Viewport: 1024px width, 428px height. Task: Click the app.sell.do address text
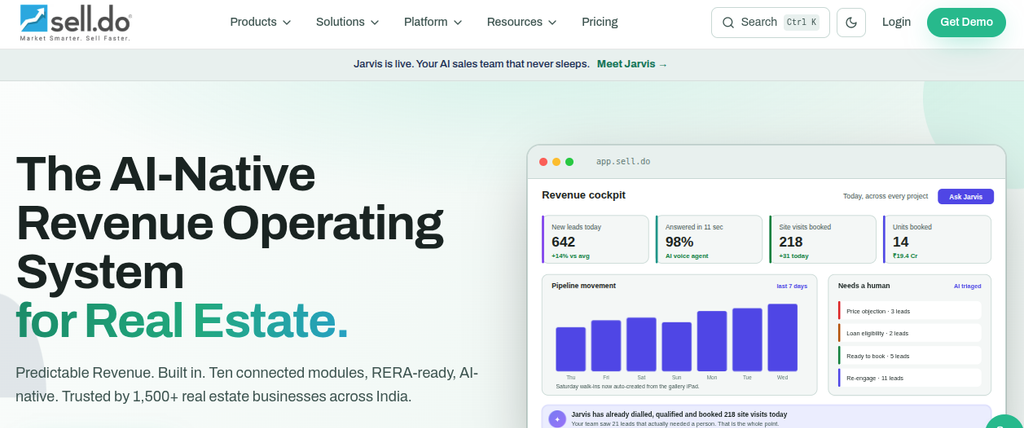[623, 162]
